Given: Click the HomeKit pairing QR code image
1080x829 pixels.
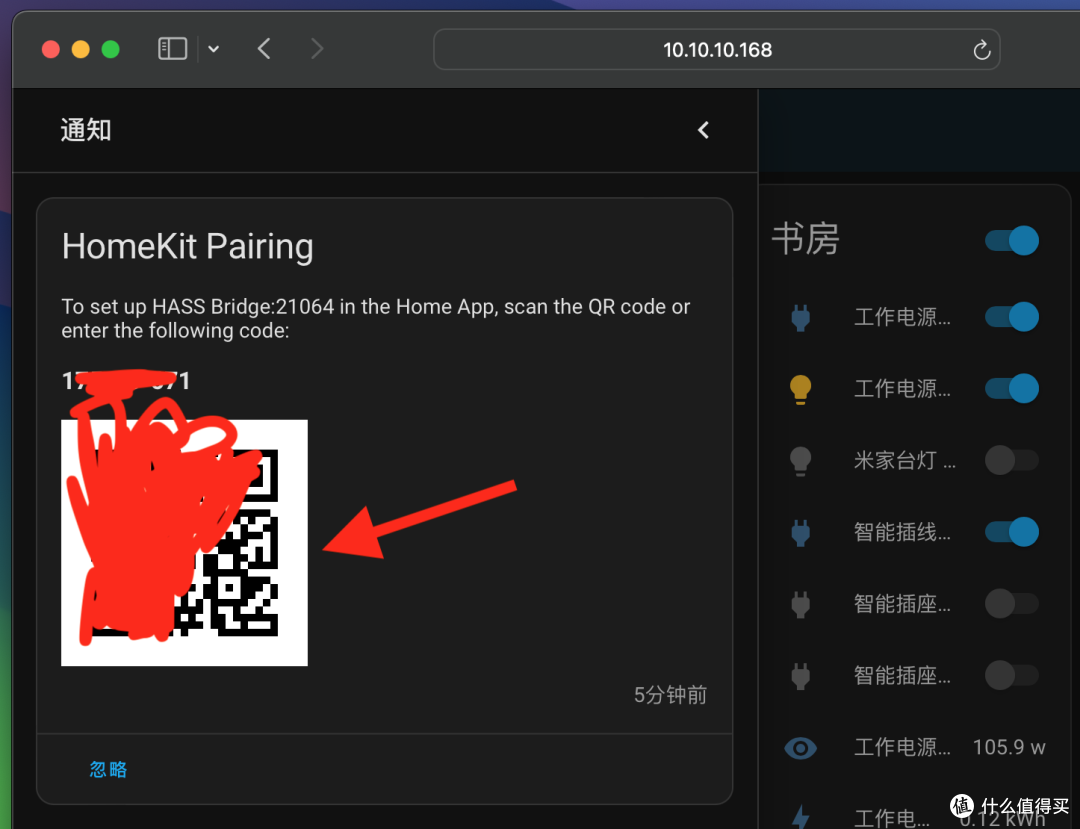Looking at the screenshot, I should click(185, 543).
